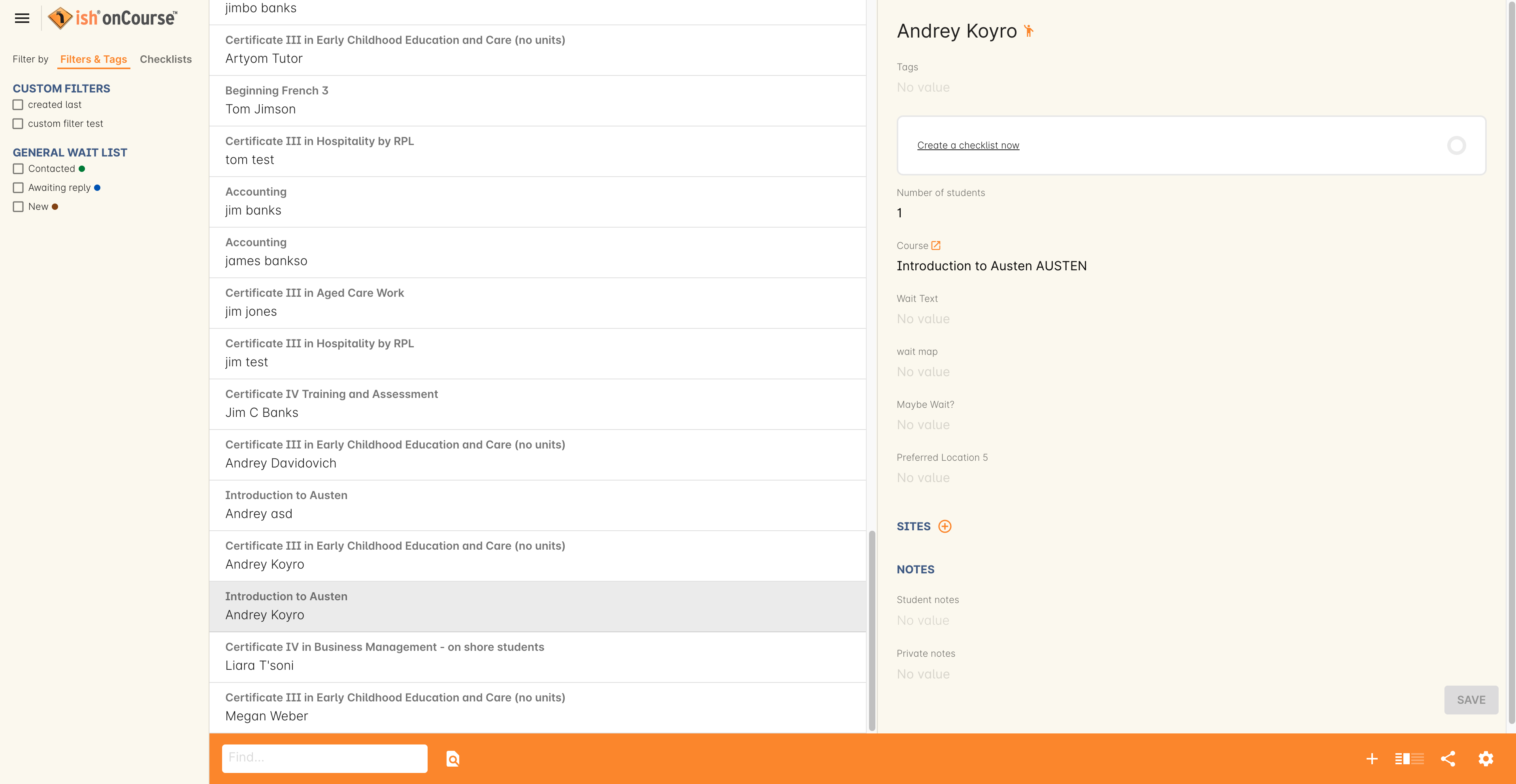
Task: Check the Contacted tag filter
Action: pos(18,169)
